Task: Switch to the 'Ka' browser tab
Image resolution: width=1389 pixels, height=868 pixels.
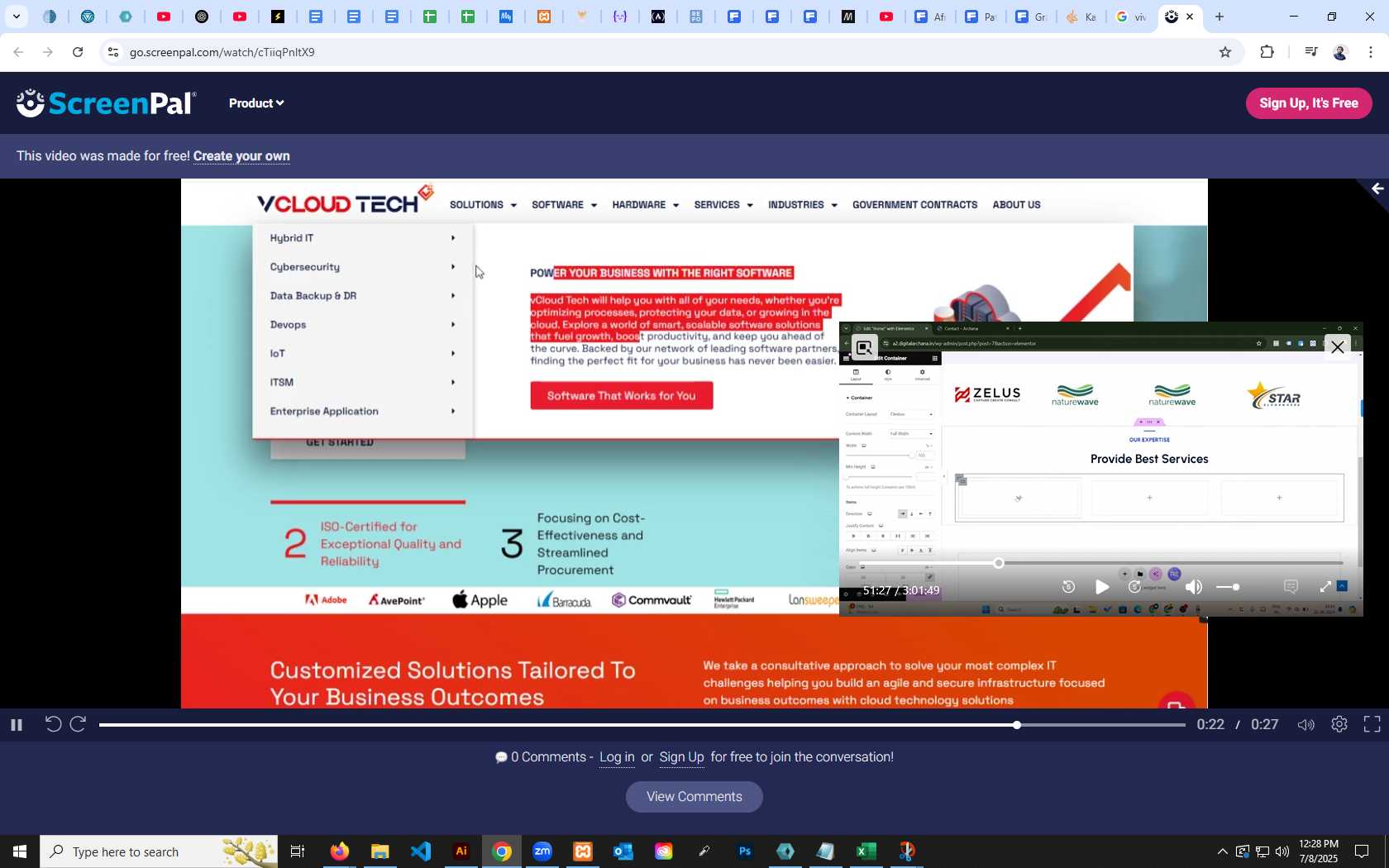Action: coord(1081,17)
